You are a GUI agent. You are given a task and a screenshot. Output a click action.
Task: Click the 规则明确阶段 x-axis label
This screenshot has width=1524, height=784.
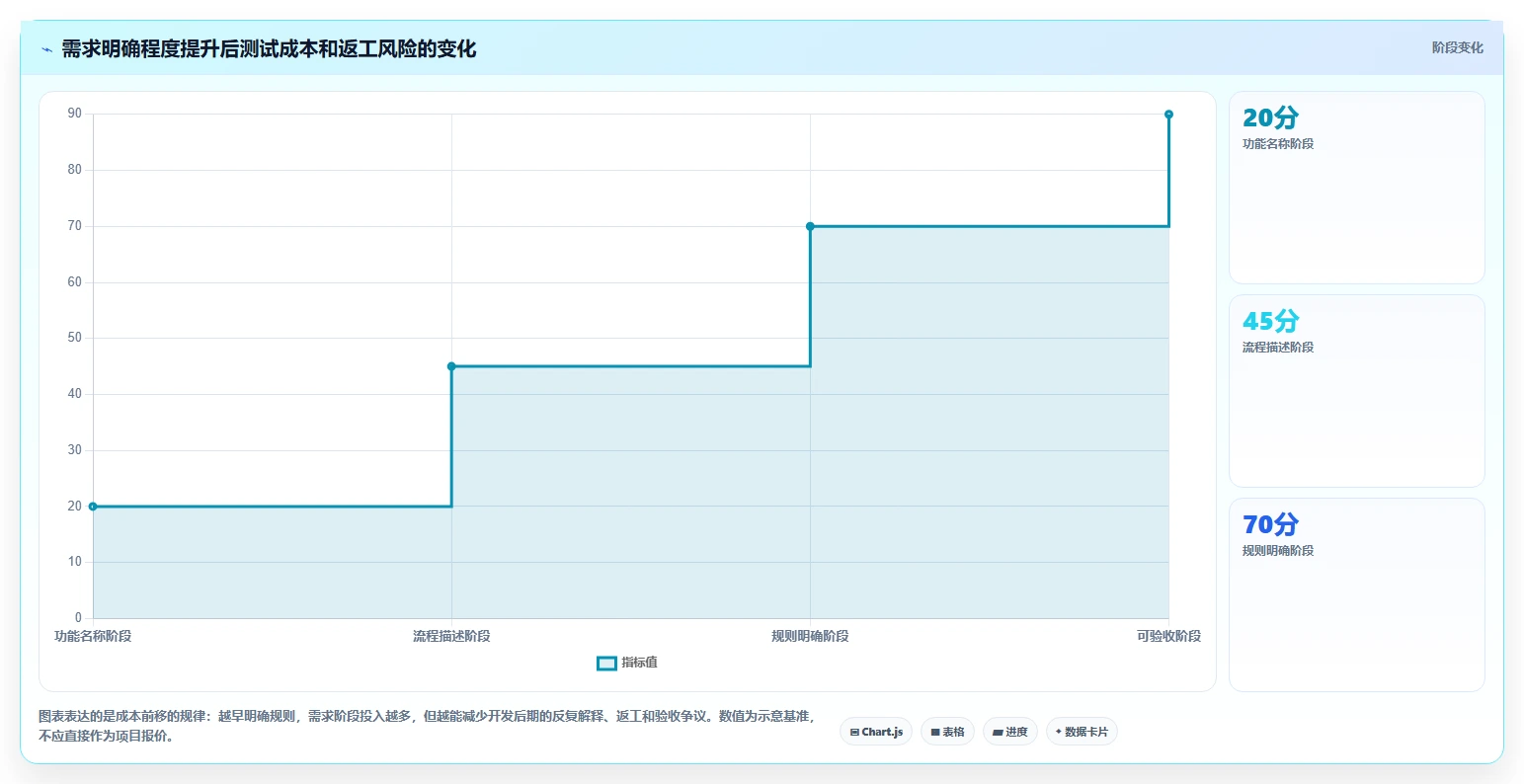click(x=810, y=636)
